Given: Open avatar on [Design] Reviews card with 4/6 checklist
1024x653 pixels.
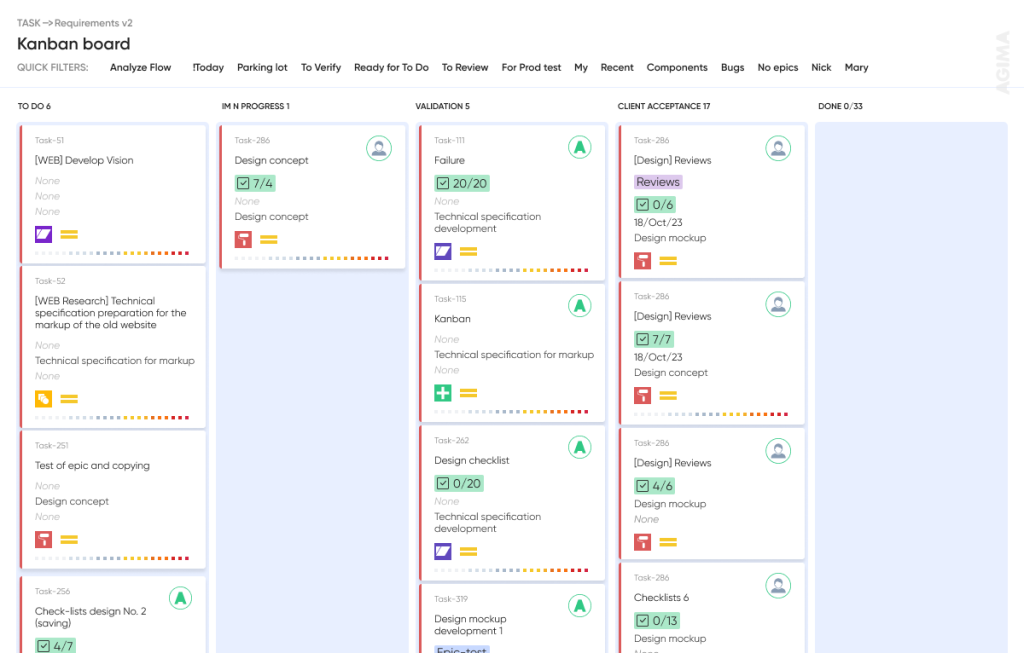Looking at the screenshot, I should [x=778, y=451].
